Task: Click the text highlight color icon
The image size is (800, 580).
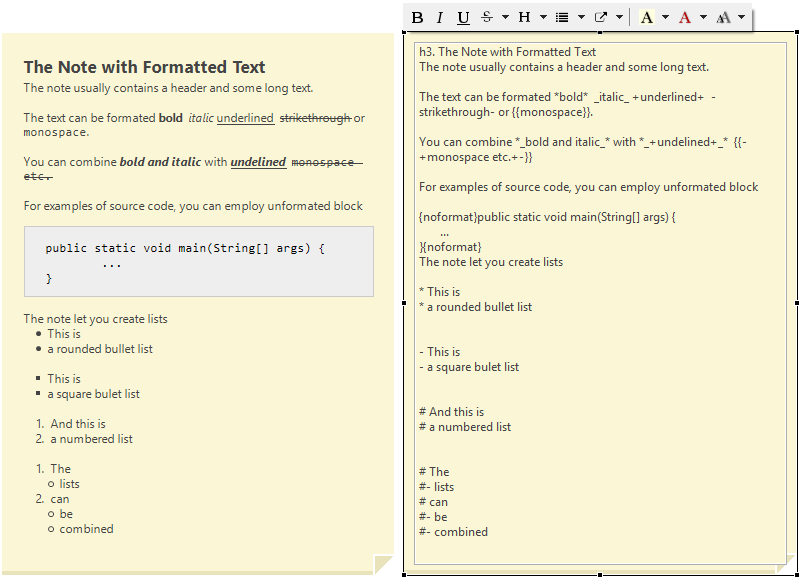Action: coord(646,17)
